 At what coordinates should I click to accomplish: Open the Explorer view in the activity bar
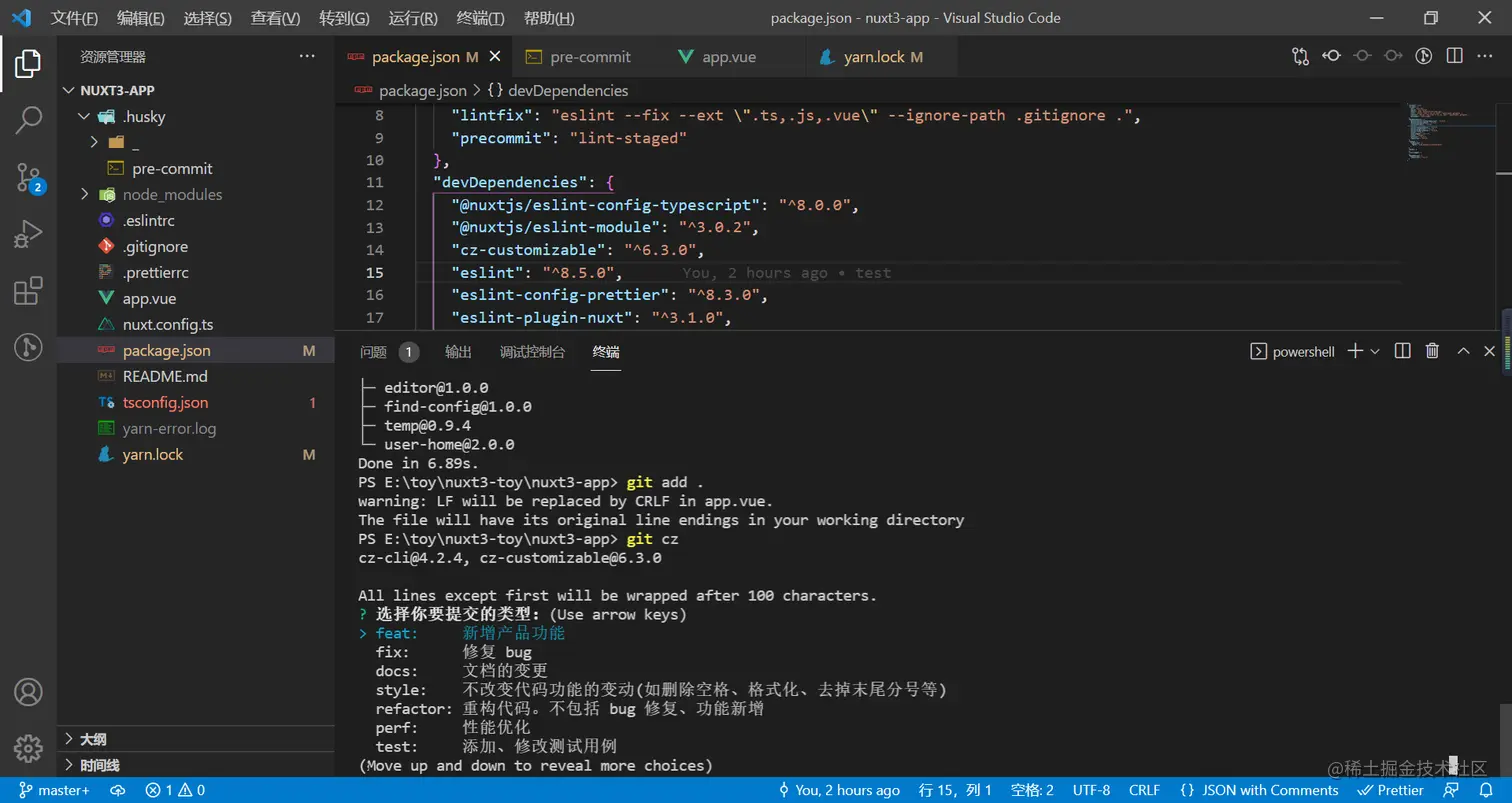coord(28,64)
